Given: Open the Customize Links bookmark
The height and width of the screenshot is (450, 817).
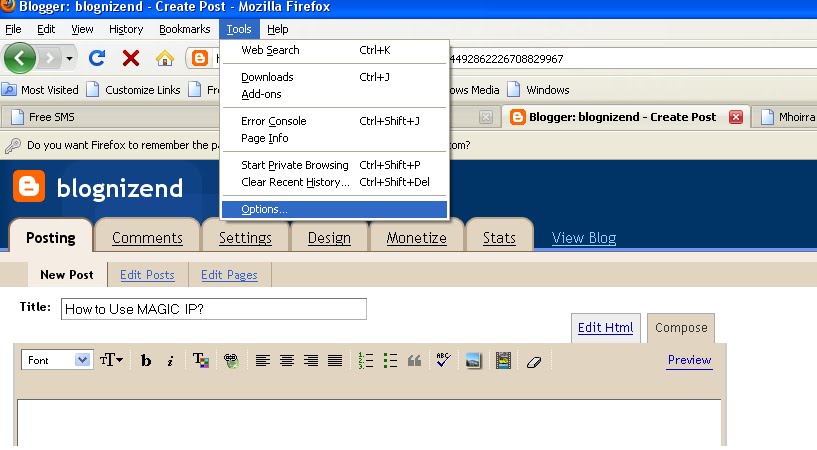Looking at the screenshot, I should [x=133, y=90].
